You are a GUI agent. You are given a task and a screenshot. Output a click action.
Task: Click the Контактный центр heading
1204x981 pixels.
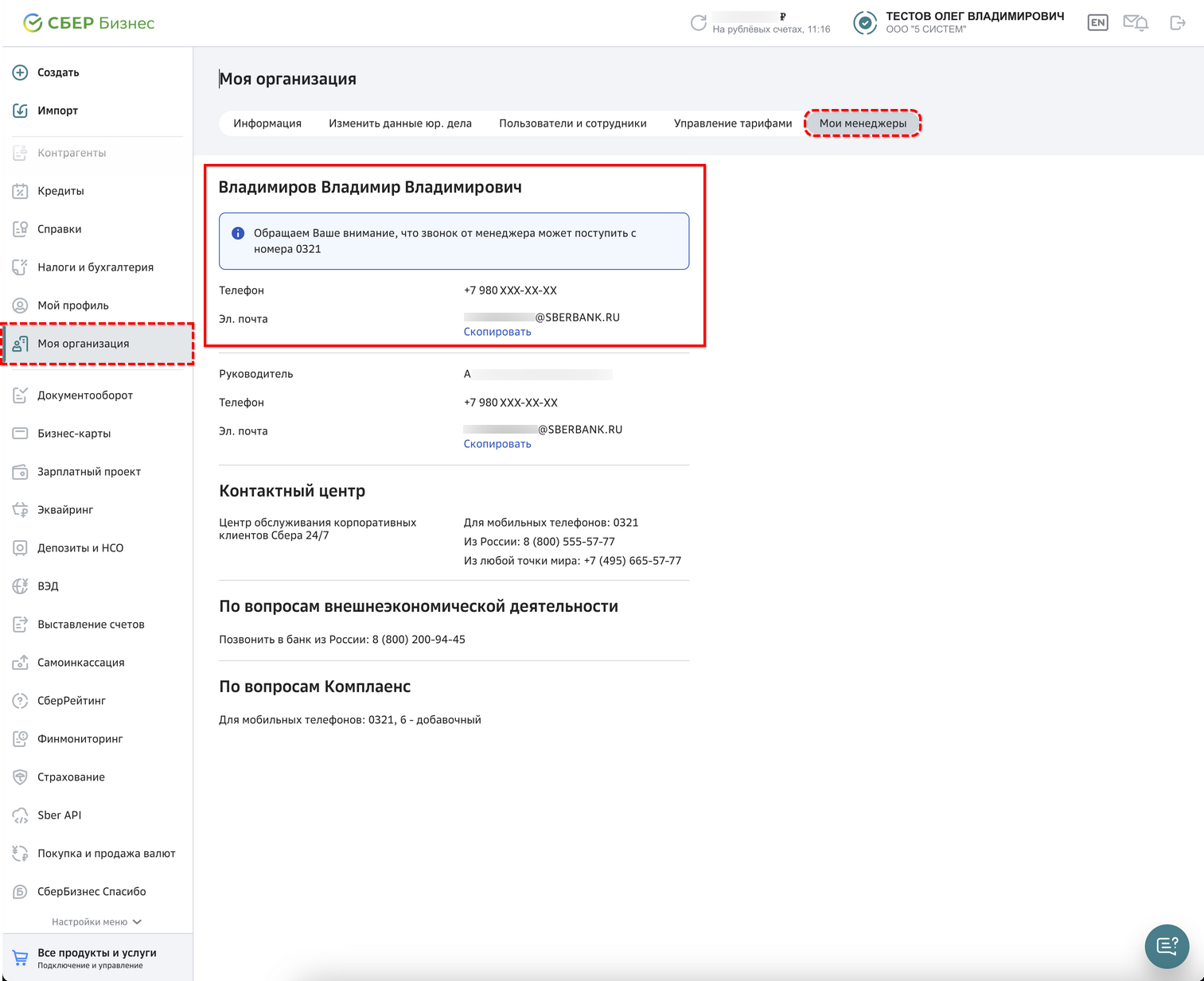pos(292,491)
